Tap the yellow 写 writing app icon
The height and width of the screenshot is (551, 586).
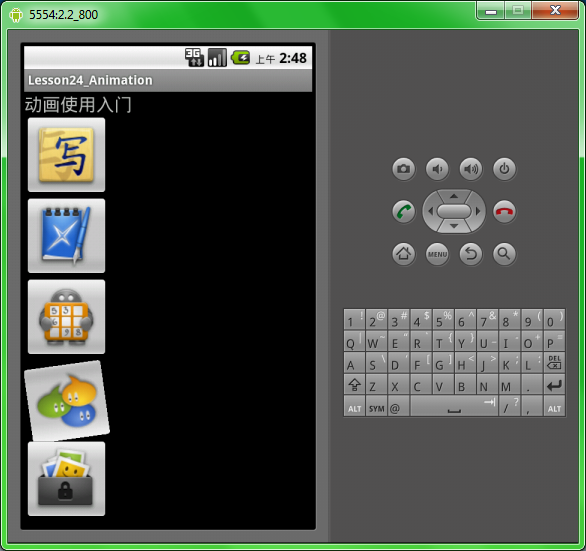[67, 155]
